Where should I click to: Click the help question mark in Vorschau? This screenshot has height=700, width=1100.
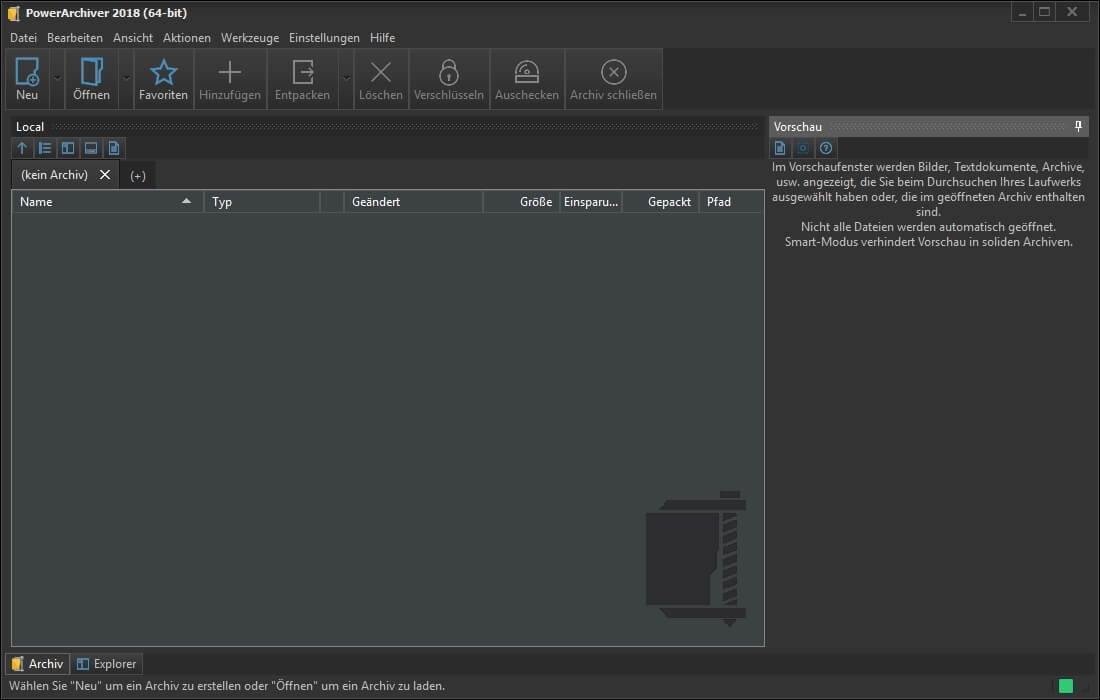[826, 148]
